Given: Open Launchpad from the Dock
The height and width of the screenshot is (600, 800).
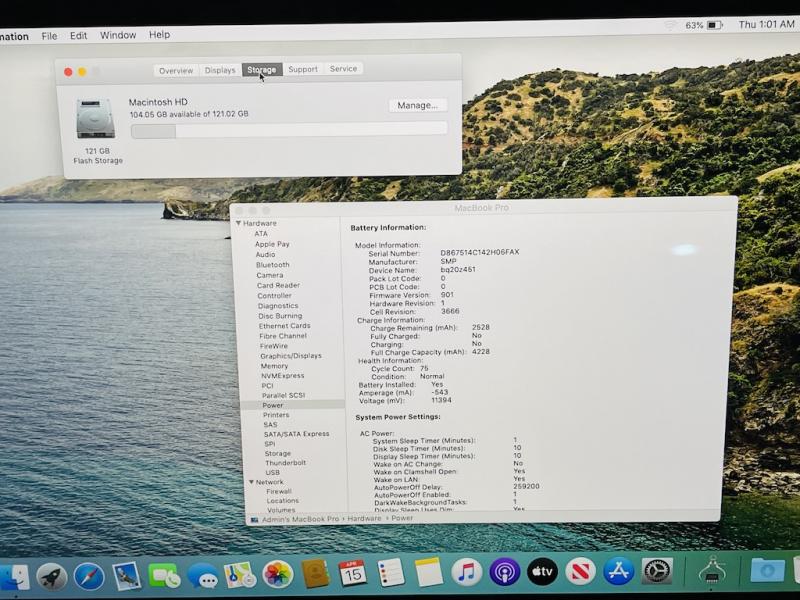Looking at the screenshot, I should (51, 578).
